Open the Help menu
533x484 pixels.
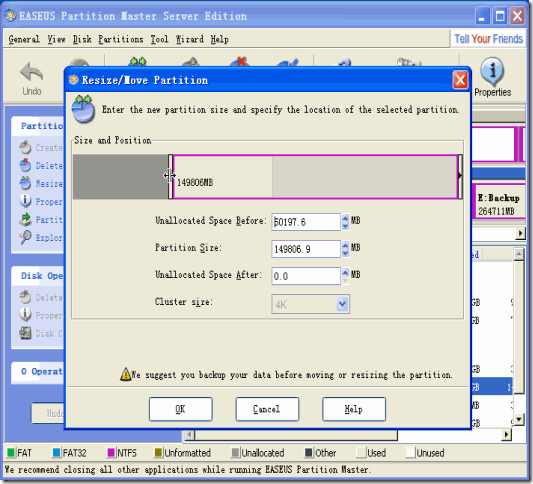219,39
